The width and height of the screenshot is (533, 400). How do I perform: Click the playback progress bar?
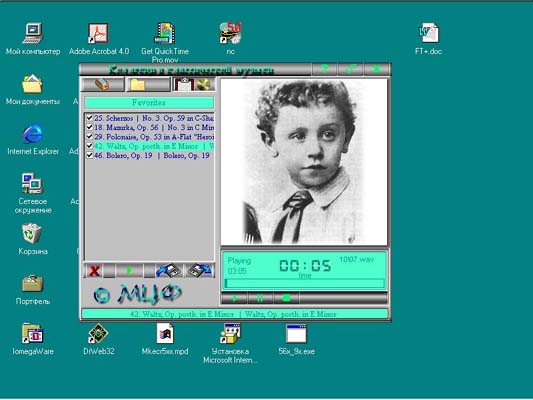pyautogui.click(x=305, y=283)
